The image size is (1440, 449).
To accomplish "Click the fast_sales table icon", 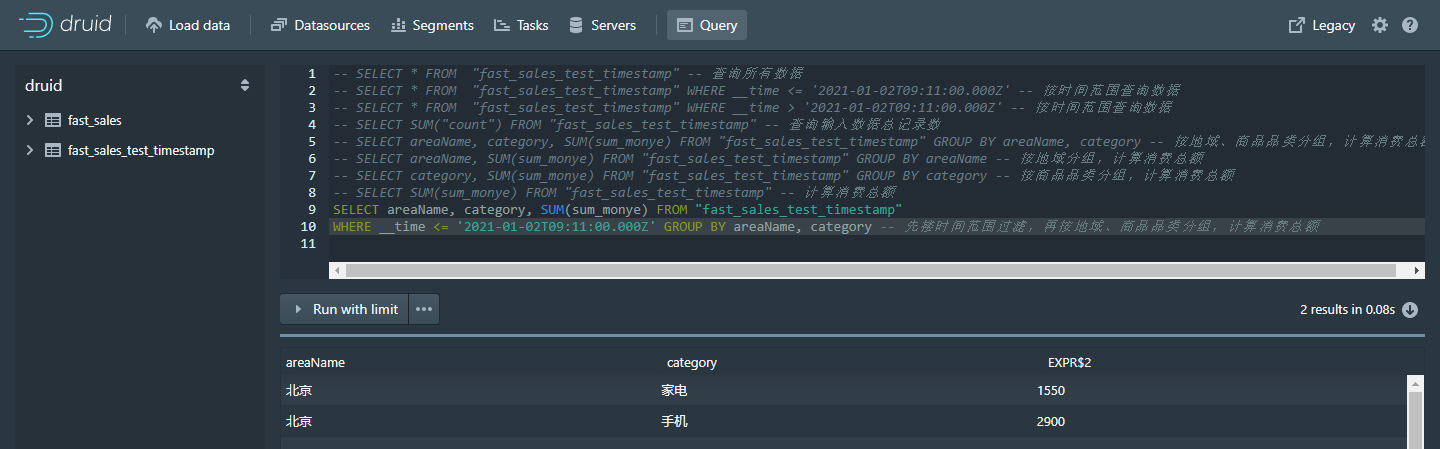I will [53, 121].
